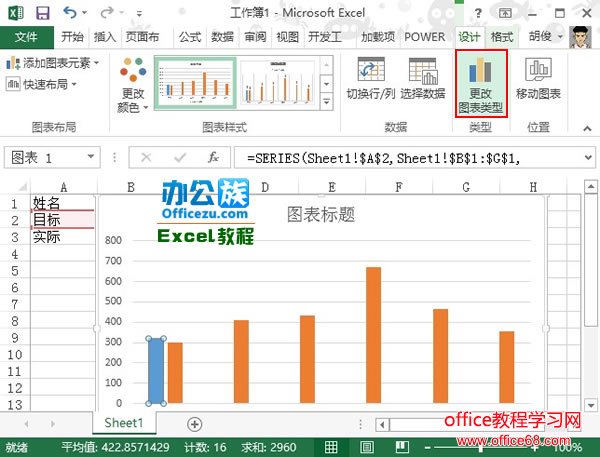This screenshot has width=600, height=457.
Task: Click the chart title 图表标题
Action: 321,214
